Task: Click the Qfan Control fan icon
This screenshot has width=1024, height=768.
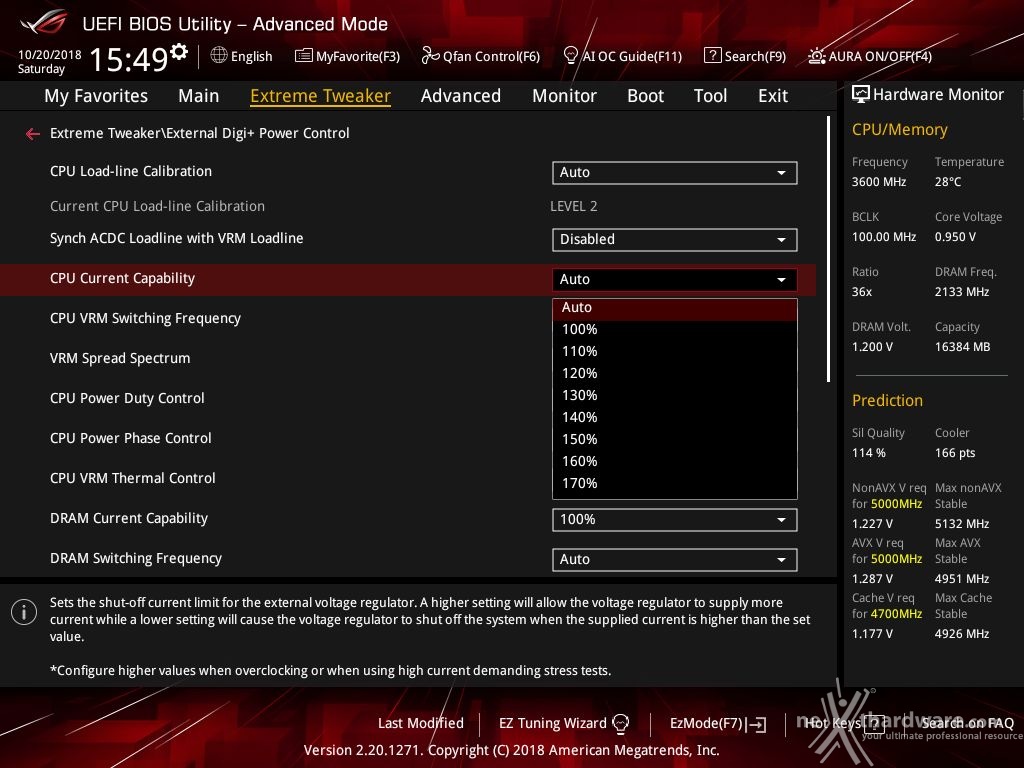Action: click(430, 56)
